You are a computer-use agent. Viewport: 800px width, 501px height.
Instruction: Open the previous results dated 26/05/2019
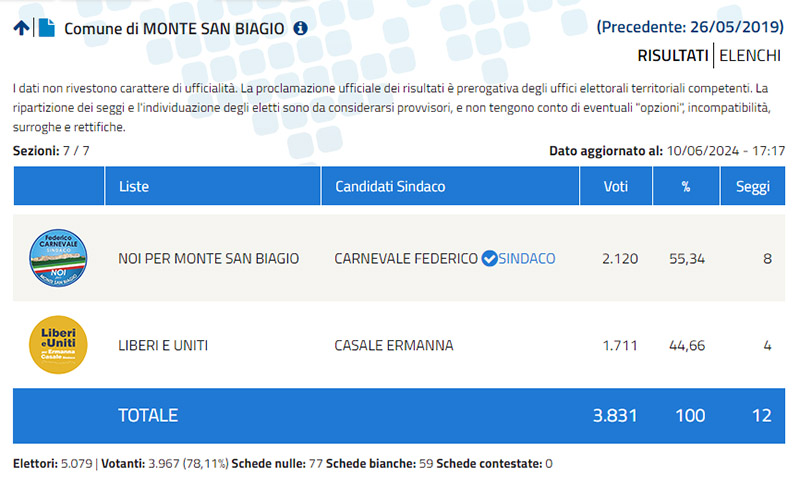click(690, 27)
